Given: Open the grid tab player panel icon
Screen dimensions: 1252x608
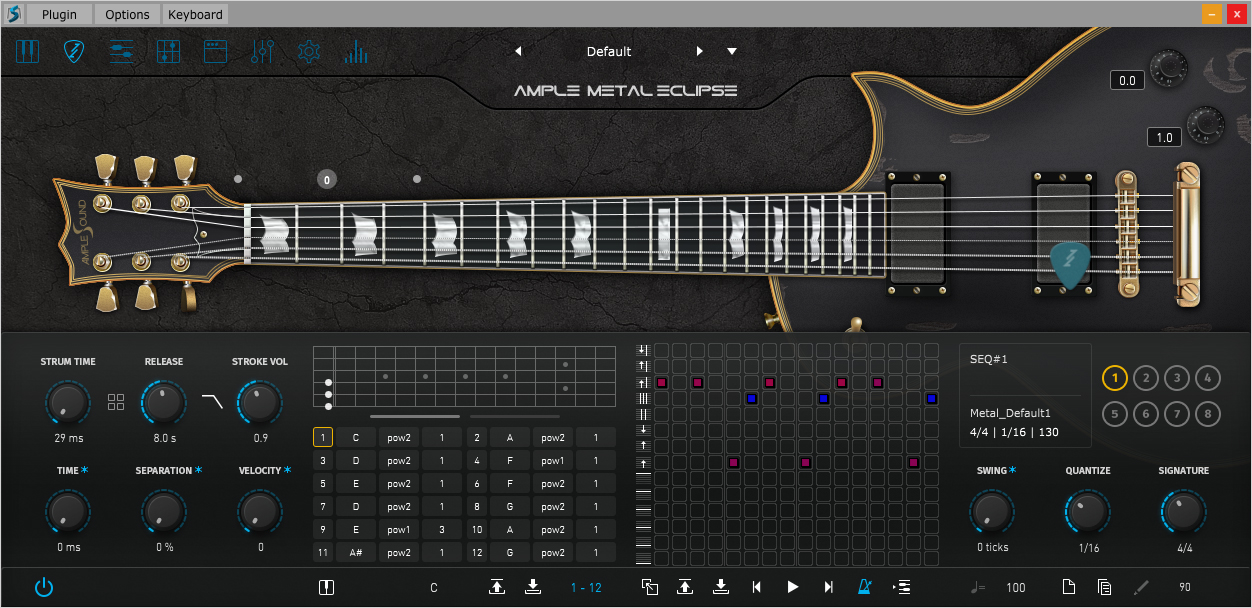Looking at the screenshot, I should 168,51.
